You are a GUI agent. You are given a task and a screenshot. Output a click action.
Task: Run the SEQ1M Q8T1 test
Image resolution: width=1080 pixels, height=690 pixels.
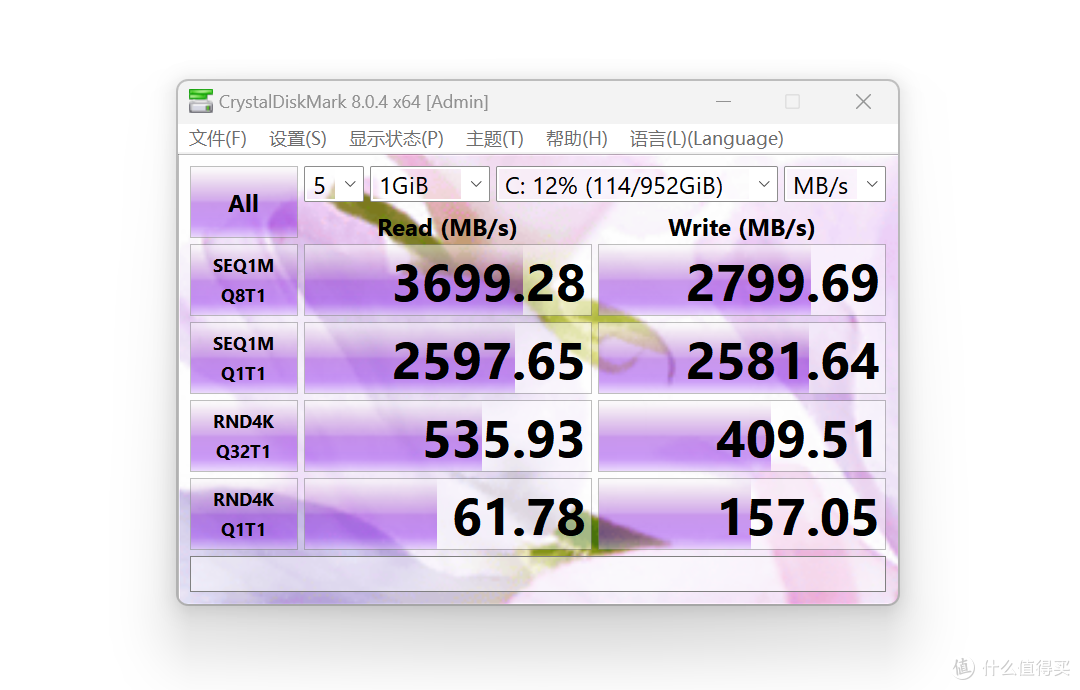244,280
